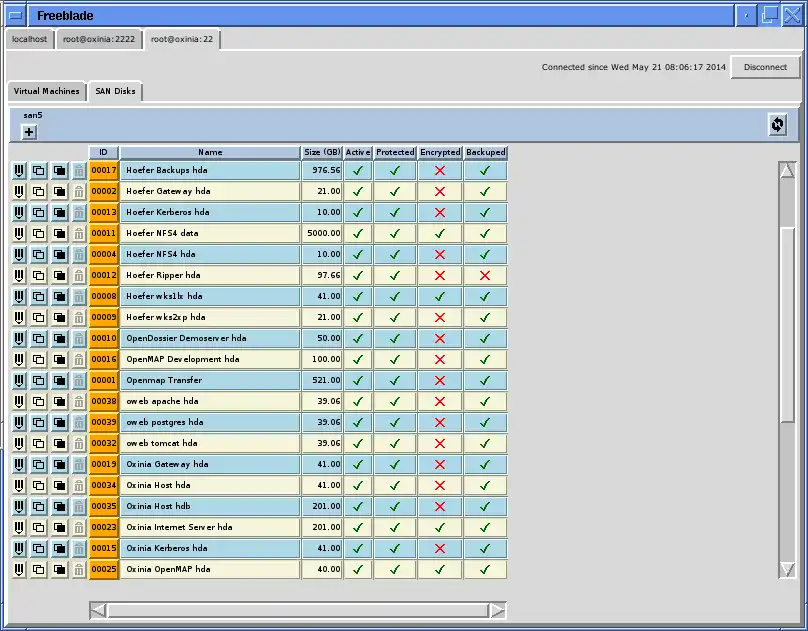
Task: Toggle Backuped status for oweb apache hda
Action: point(485,402)
